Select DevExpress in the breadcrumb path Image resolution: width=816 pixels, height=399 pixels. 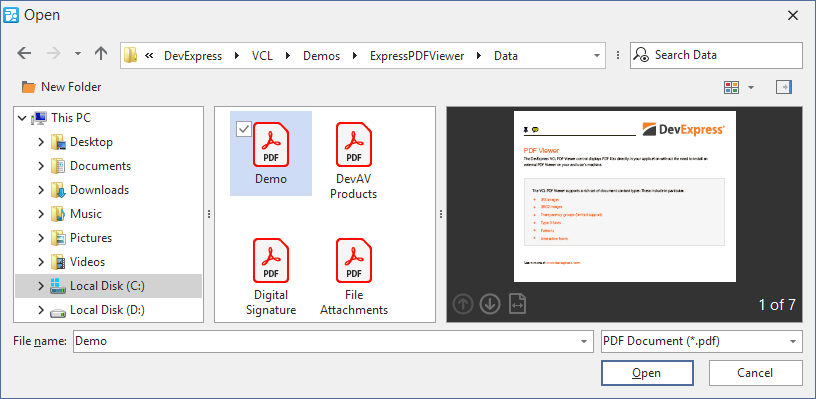[193, 56]
